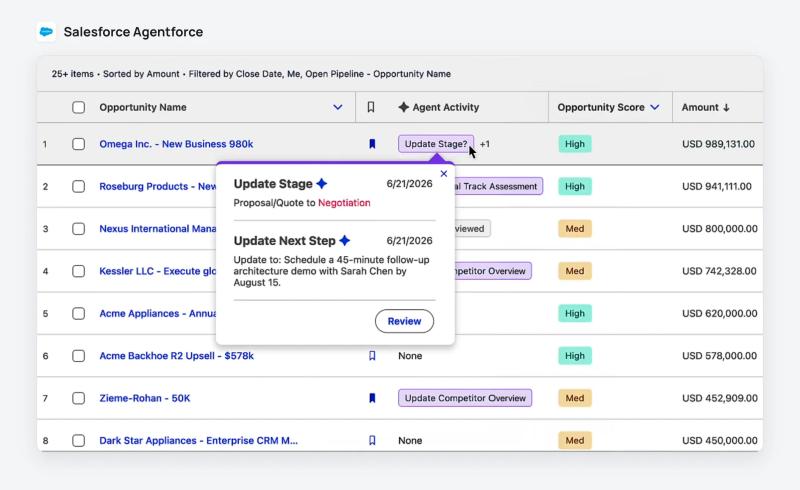Click the Salesforce cloud logo icon
This screenshot has height=490, width=800.
[x=46, y=32]
